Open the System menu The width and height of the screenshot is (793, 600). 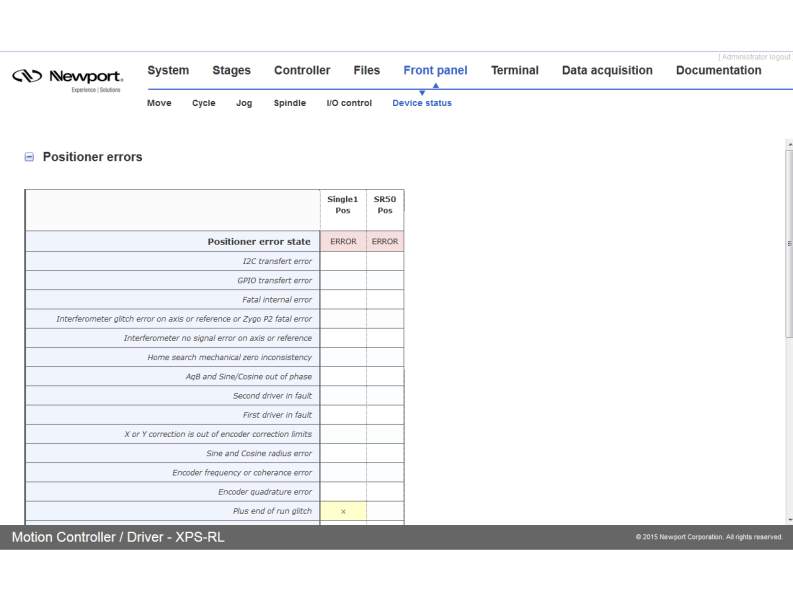coord(168,71)
